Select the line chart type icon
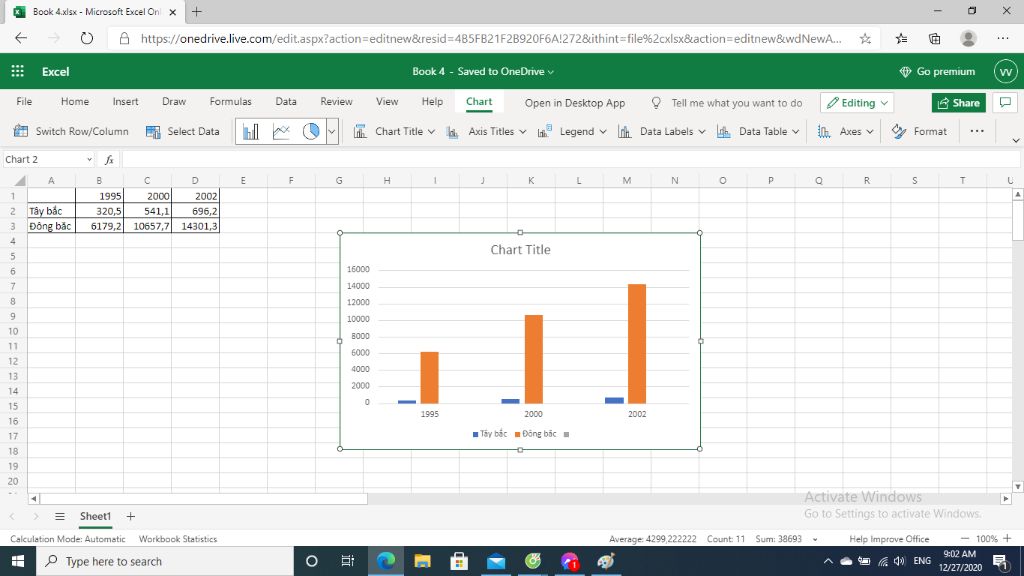The width and height of the screenshot is (1024, 576). [x=281, y=131]
